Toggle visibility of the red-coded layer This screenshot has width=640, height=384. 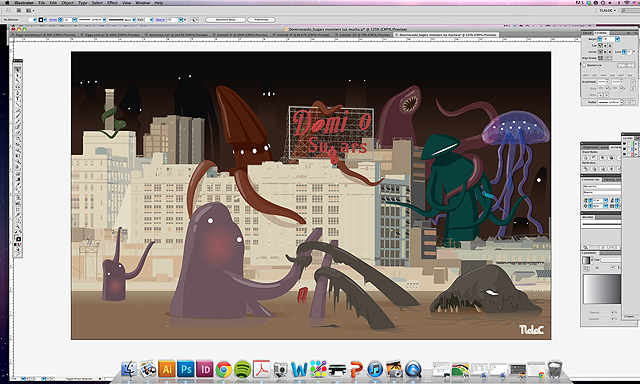pyautogui.click(x=624, y=154)
